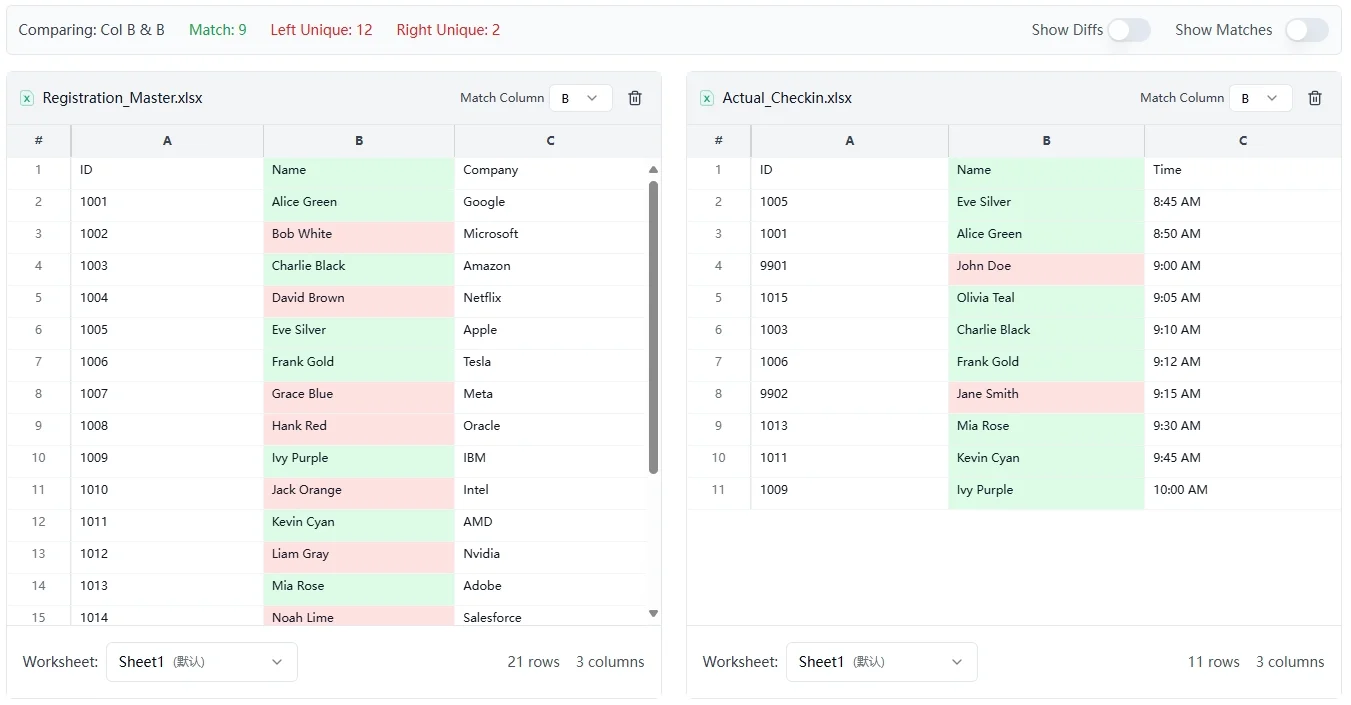
Task: Enable the Show Matches toggle
Action: (1307, 30)
